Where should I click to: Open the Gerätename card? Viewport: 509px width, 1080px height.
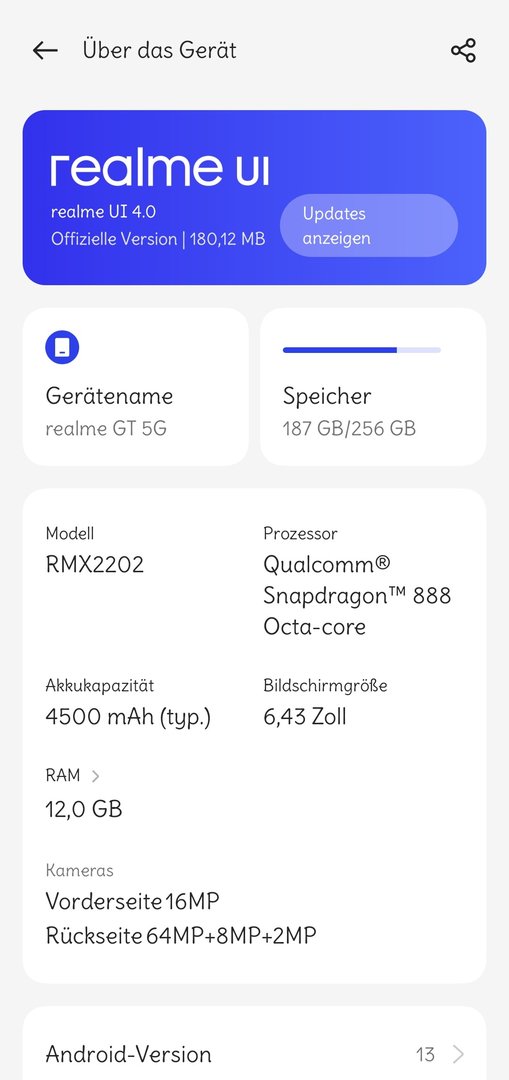(x=136, y=387)
